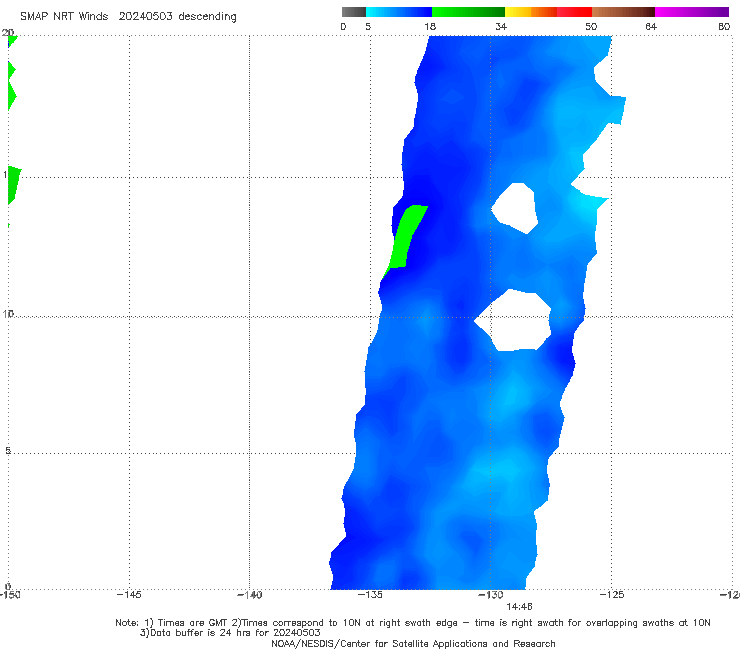Screen dimensions: 740x650
Task: Click the color bar label "18"
Action: click(x=430, y=26)
